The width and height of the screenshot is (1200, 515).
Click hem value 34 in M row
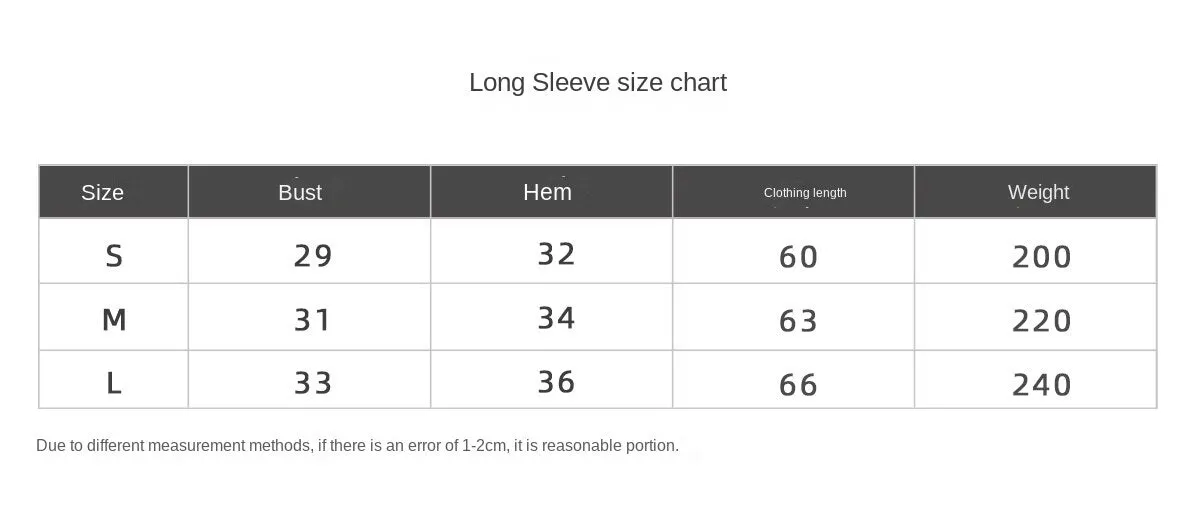click(556, 318)
